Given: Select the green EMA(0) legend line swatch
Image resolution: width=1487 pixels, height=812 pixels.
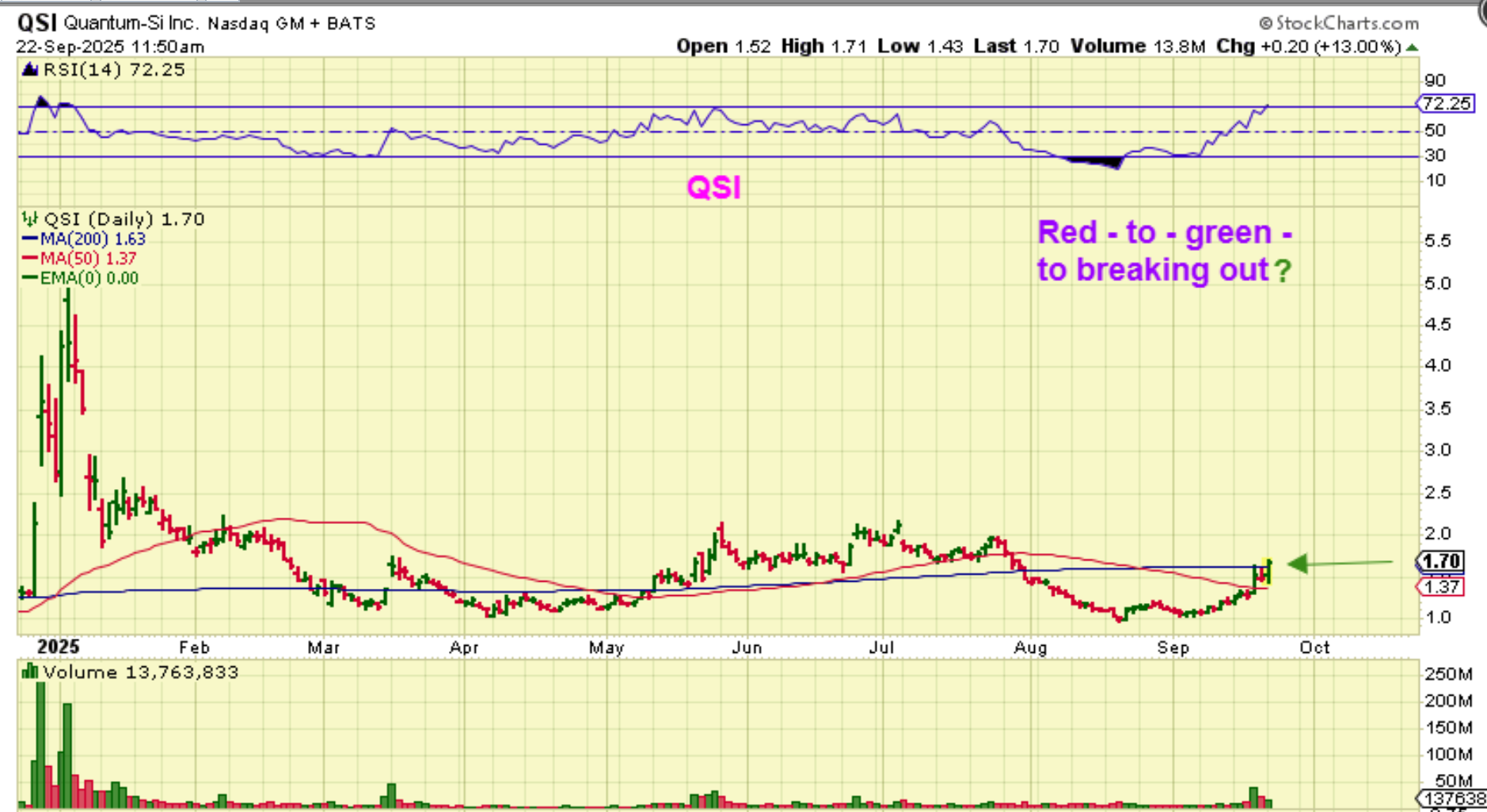Looking at the screenshot, I should (30, 278).
